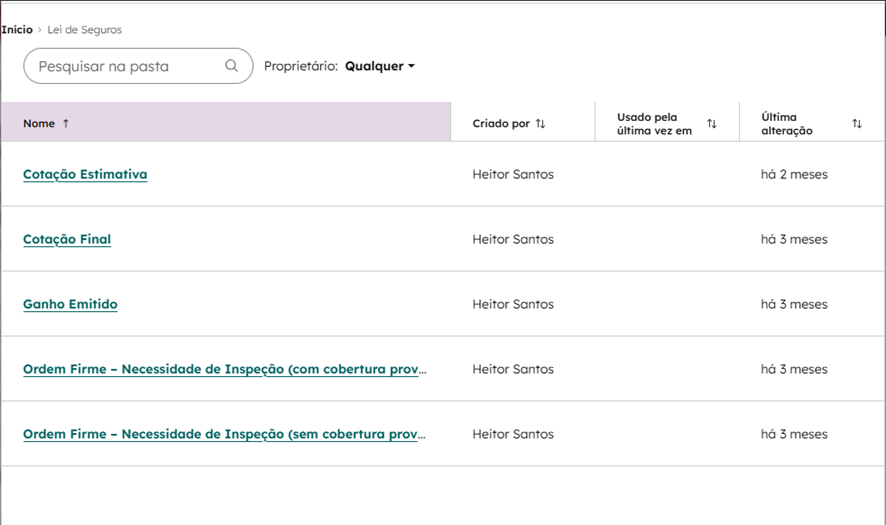Click the sort arrow beside Nome
Image resolution: width=886 pixels, height=525 pixels.
[x=66, y=124]
